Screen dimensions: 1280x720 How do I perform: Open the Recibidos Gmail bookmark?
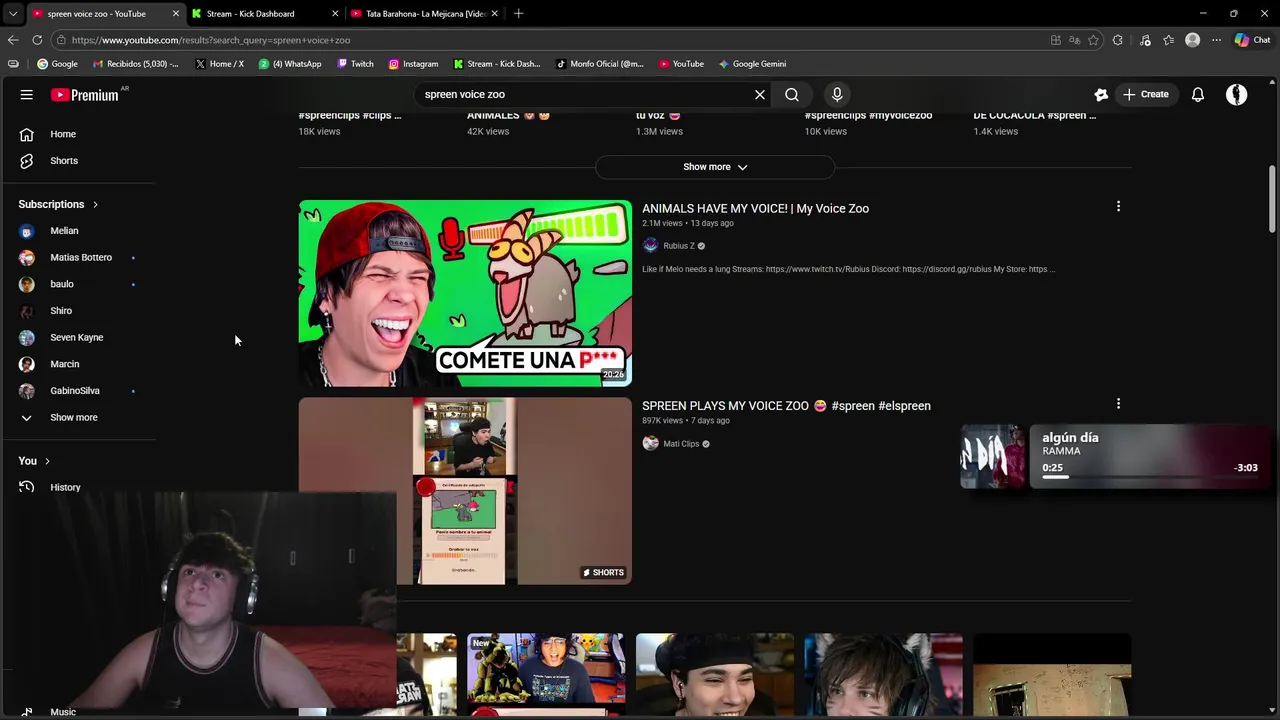135,64
